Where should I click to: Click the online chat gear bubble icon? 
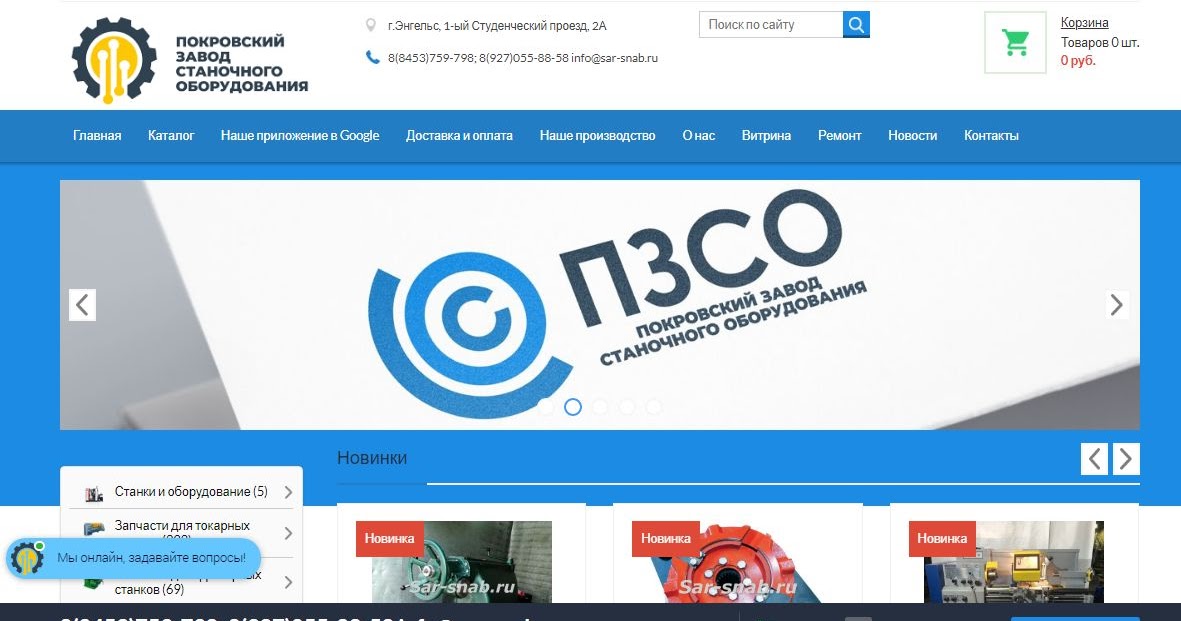25,557
